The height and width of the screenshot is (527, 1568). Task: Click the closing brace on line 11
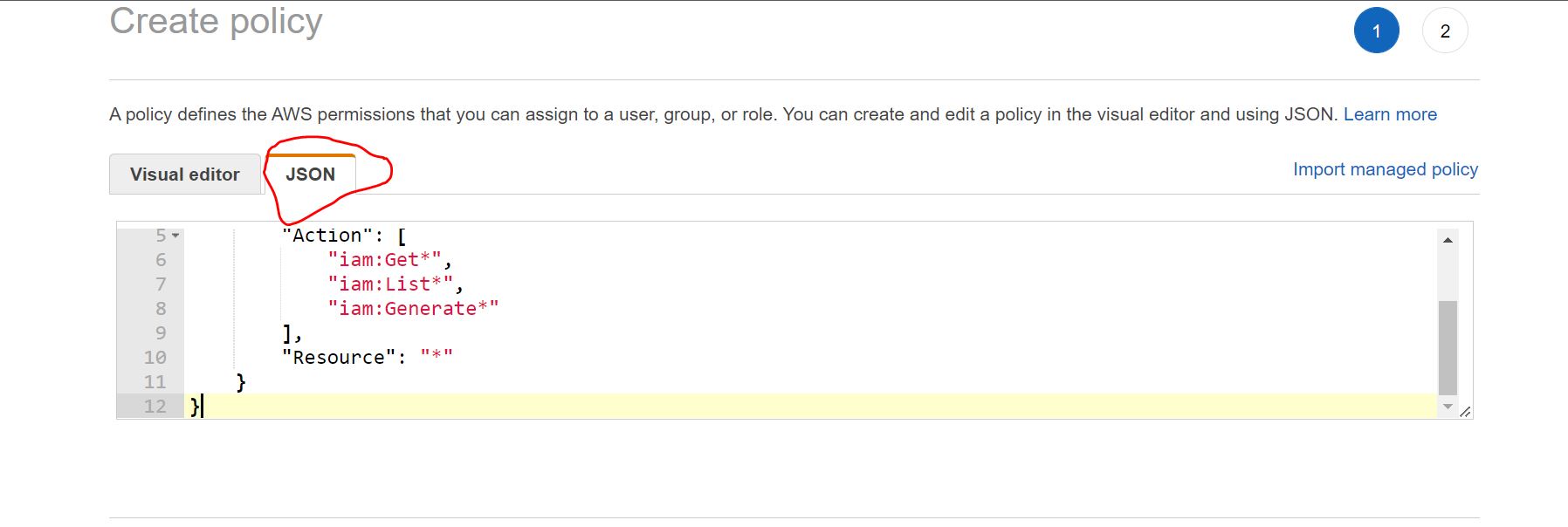click(x=241, y=382)
